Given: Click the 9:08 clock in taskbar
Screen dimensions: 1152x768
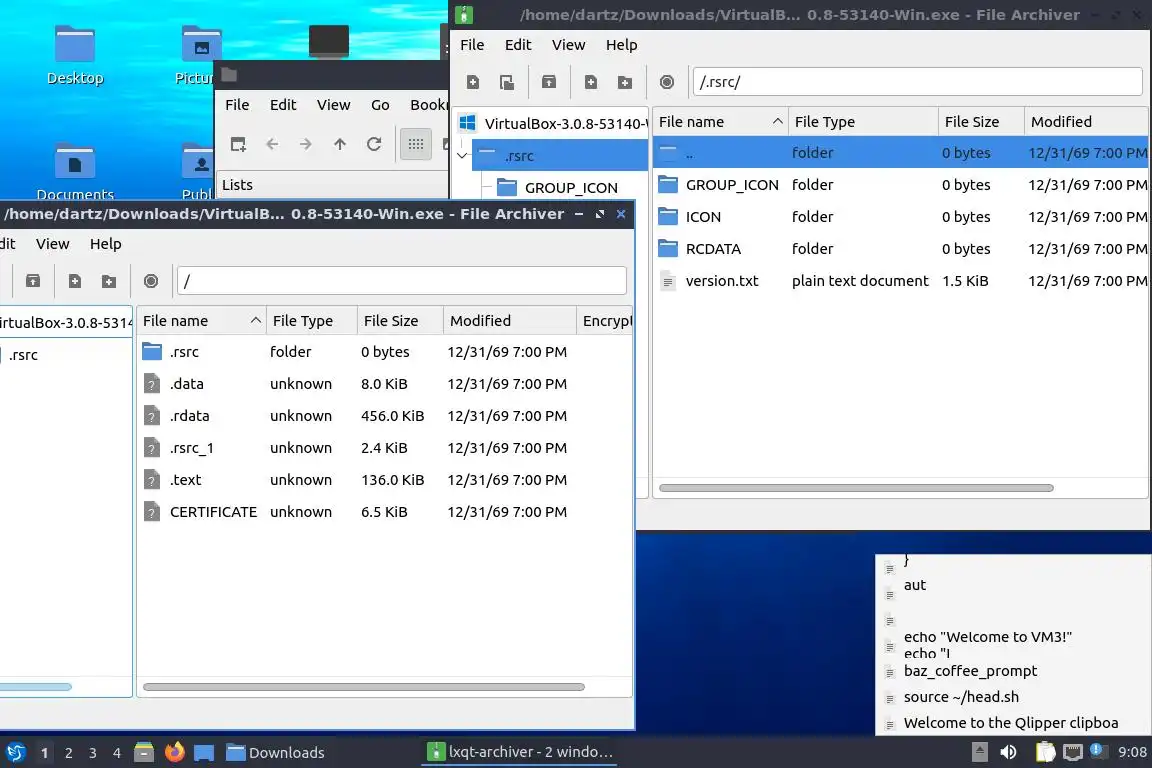Looking at the screenshot, I should (x=1132, y=752).
